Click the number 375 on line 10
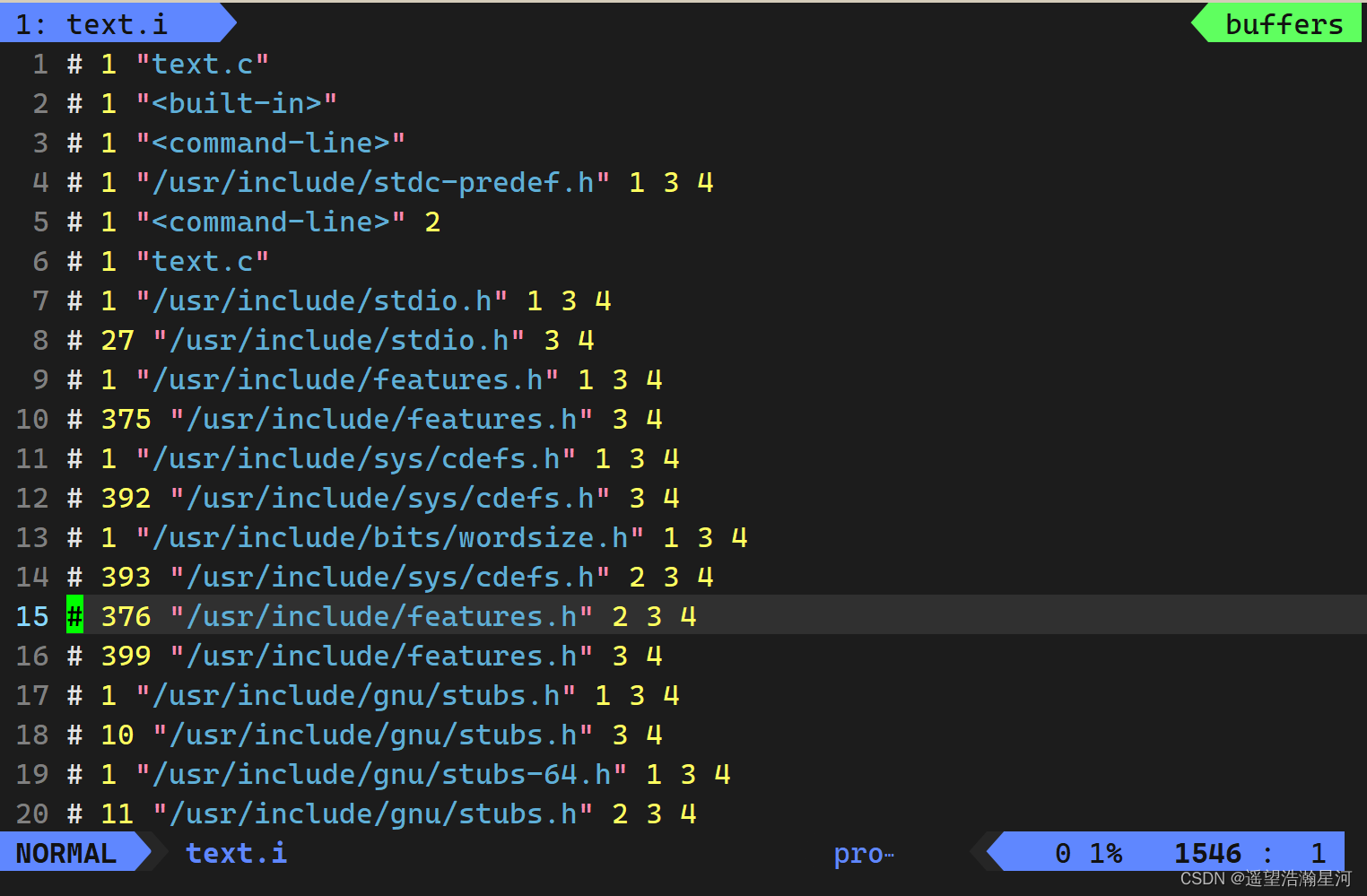This screenshot has width=1367, height=896. (x=126, y=419)
